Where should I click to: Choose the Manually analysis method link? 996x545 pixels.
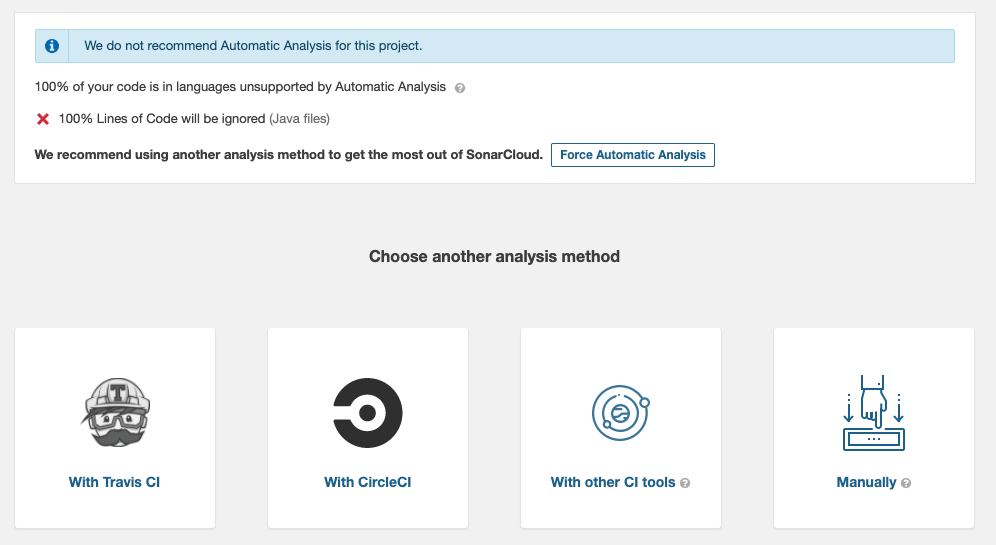(866, 482)
